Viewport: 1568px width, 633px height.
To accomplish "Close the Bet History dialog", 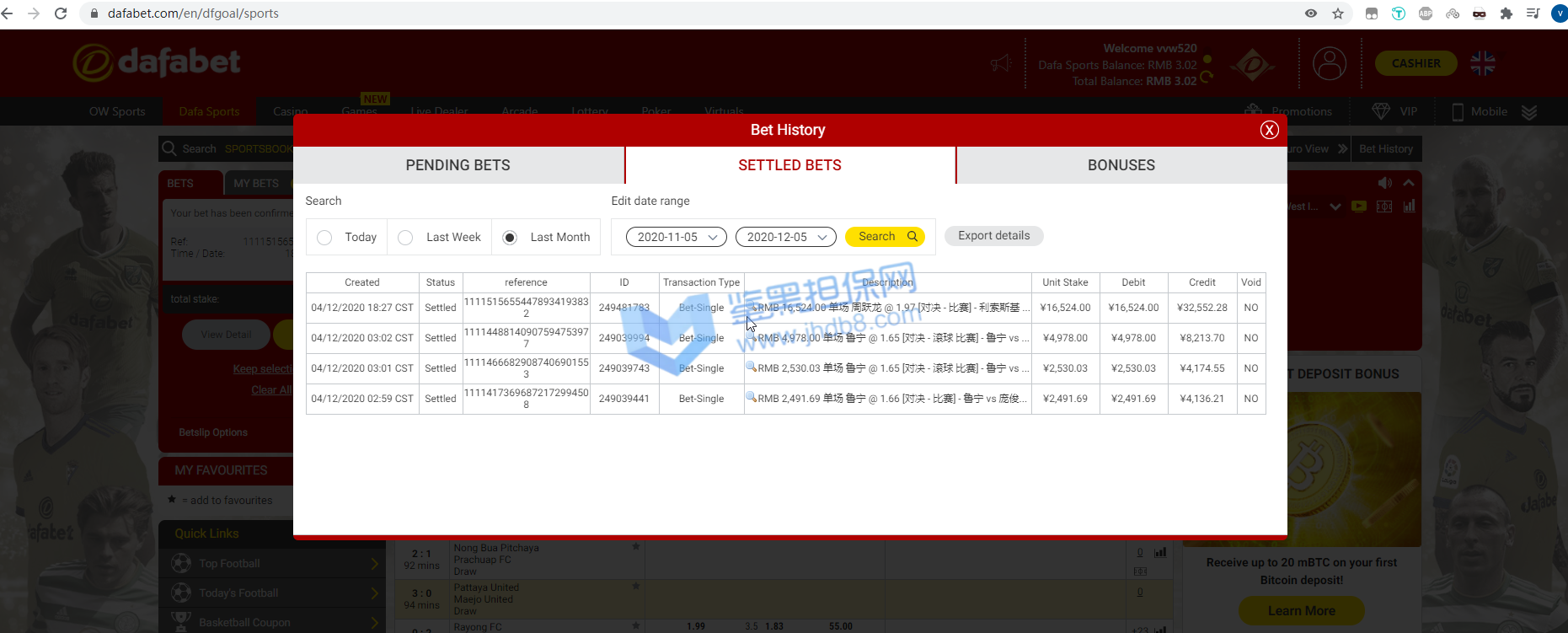I will 1269,130.
